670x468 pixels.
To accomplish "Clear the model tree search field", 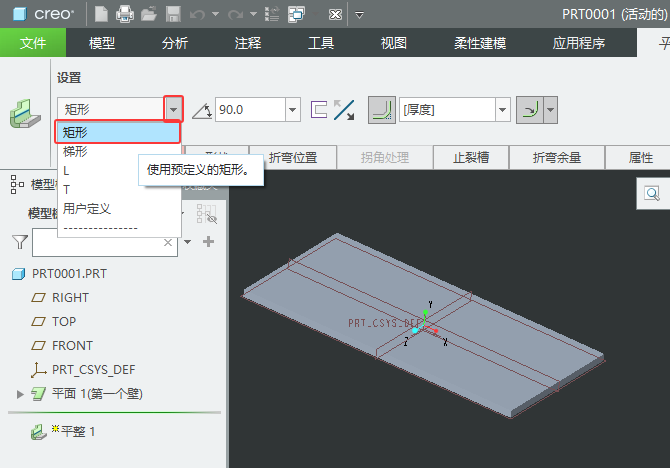I will pos(168,242).
